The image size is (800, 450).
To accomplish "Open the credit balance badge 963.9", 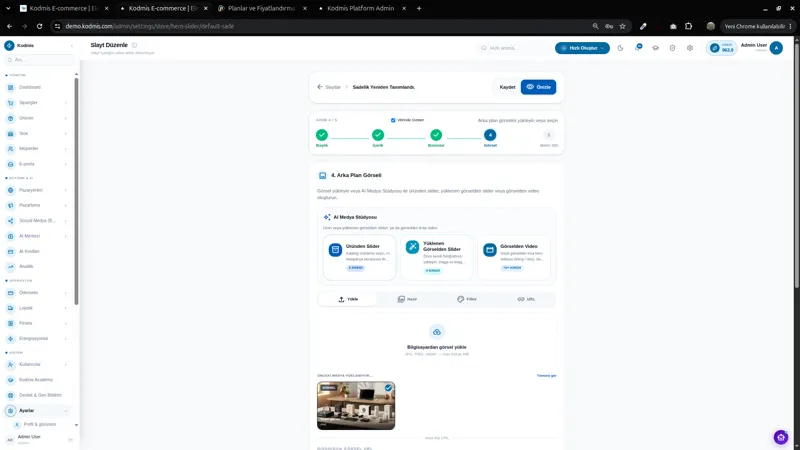I will [x=721, y=48].
